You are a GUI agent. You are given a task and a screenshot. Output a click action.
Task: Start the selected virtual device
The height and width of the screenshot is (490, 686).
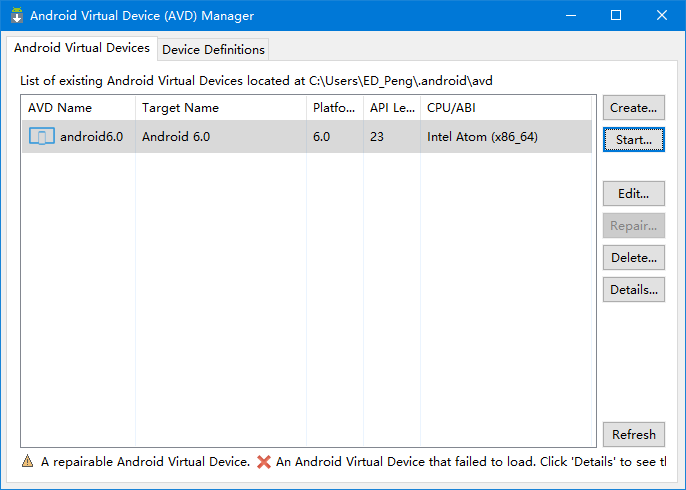tap(633, 140)
